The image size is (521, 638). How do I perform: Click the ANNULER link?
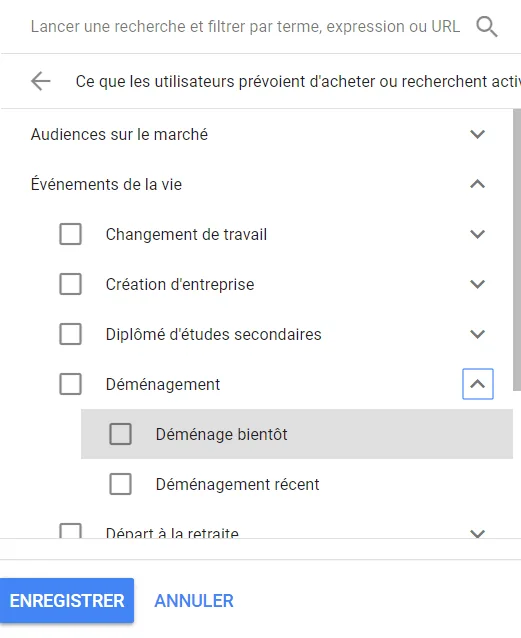[x=194, y=601]
